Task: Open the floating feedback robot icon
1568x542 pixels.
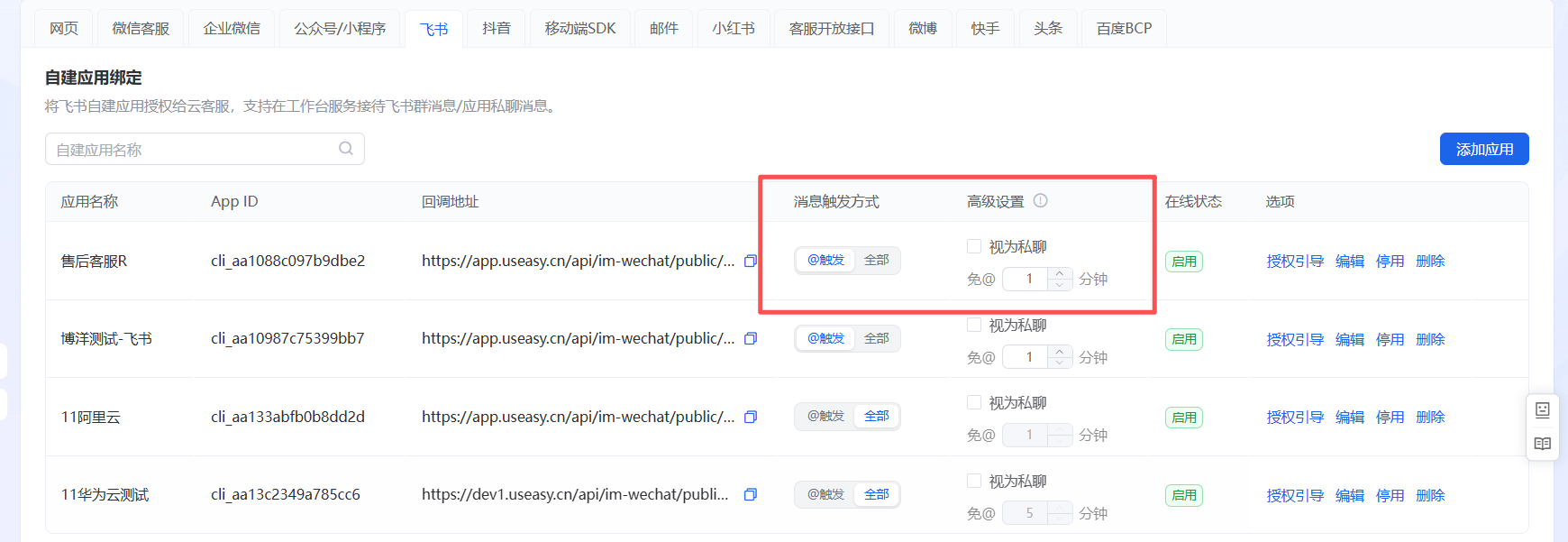Action: click(1543, 410)
